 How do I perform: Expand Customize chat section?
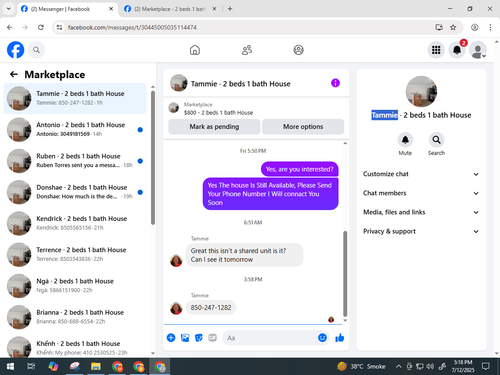coord(421,174)
